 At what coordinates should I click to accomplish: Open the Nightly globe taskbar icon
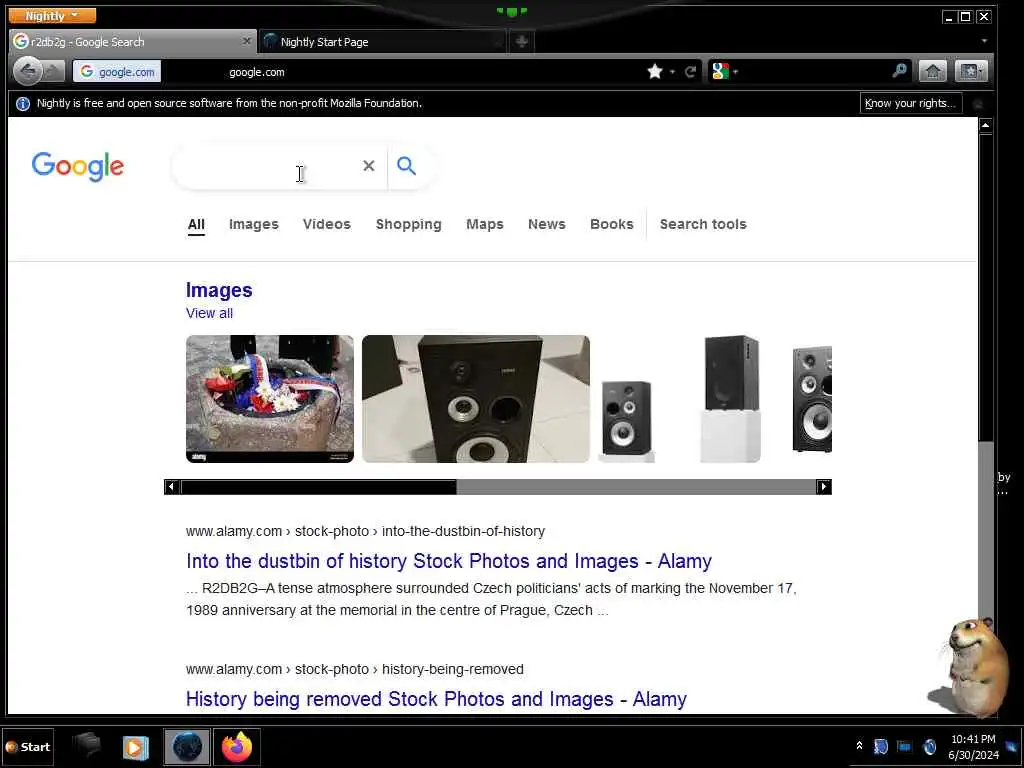(187, 747)
